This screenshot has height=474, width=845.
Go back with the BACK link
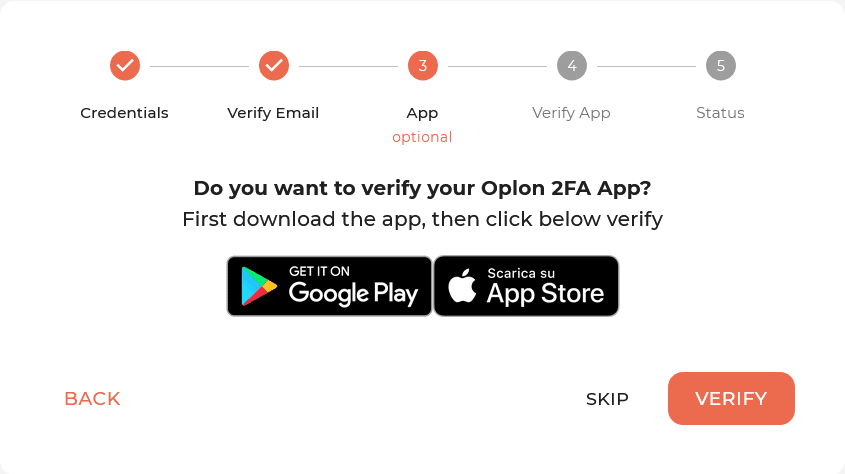tap(92, 399)
